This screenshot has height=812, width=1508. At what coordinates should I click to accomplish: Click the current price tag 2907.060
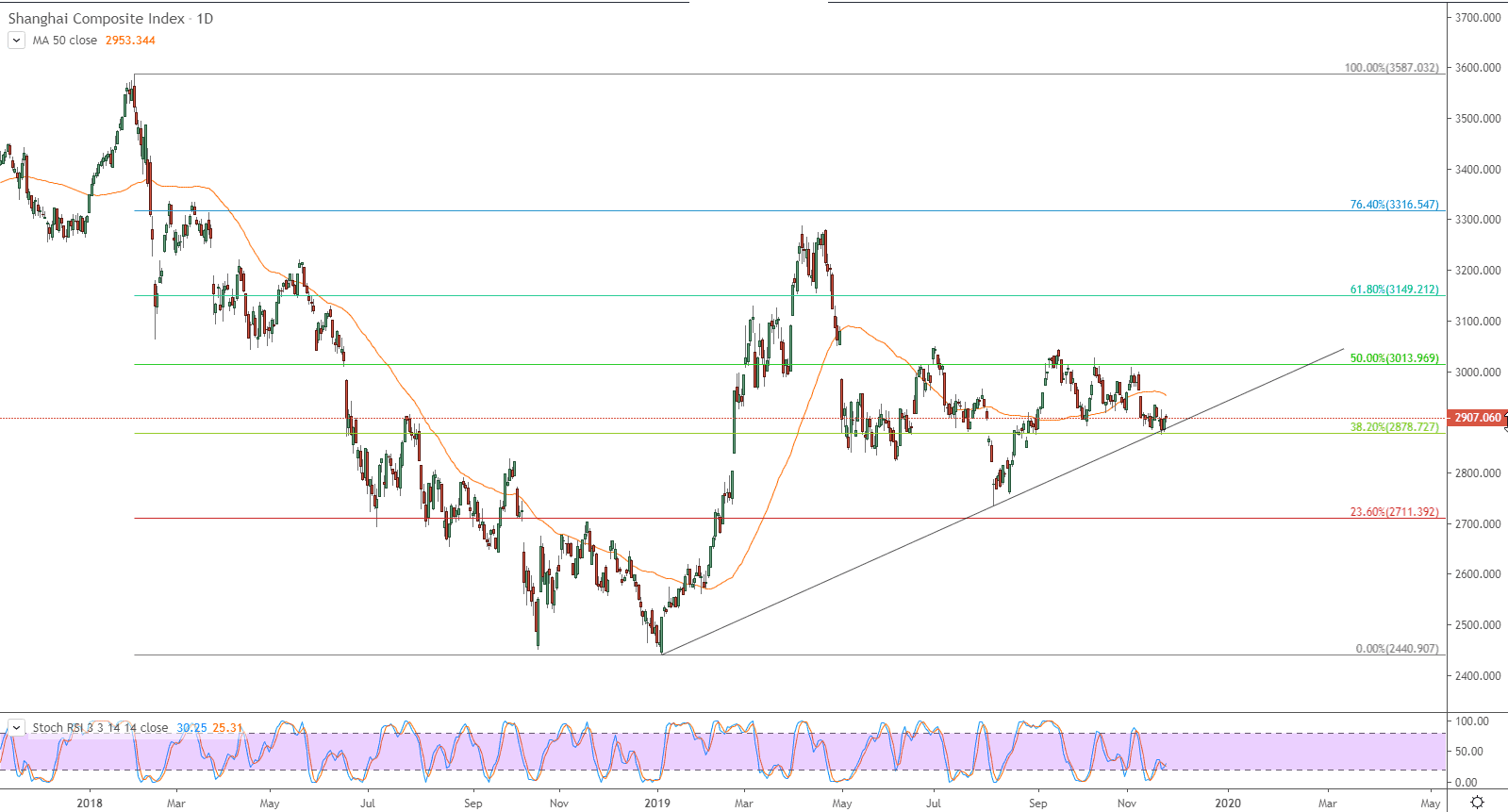point(1477,418)
